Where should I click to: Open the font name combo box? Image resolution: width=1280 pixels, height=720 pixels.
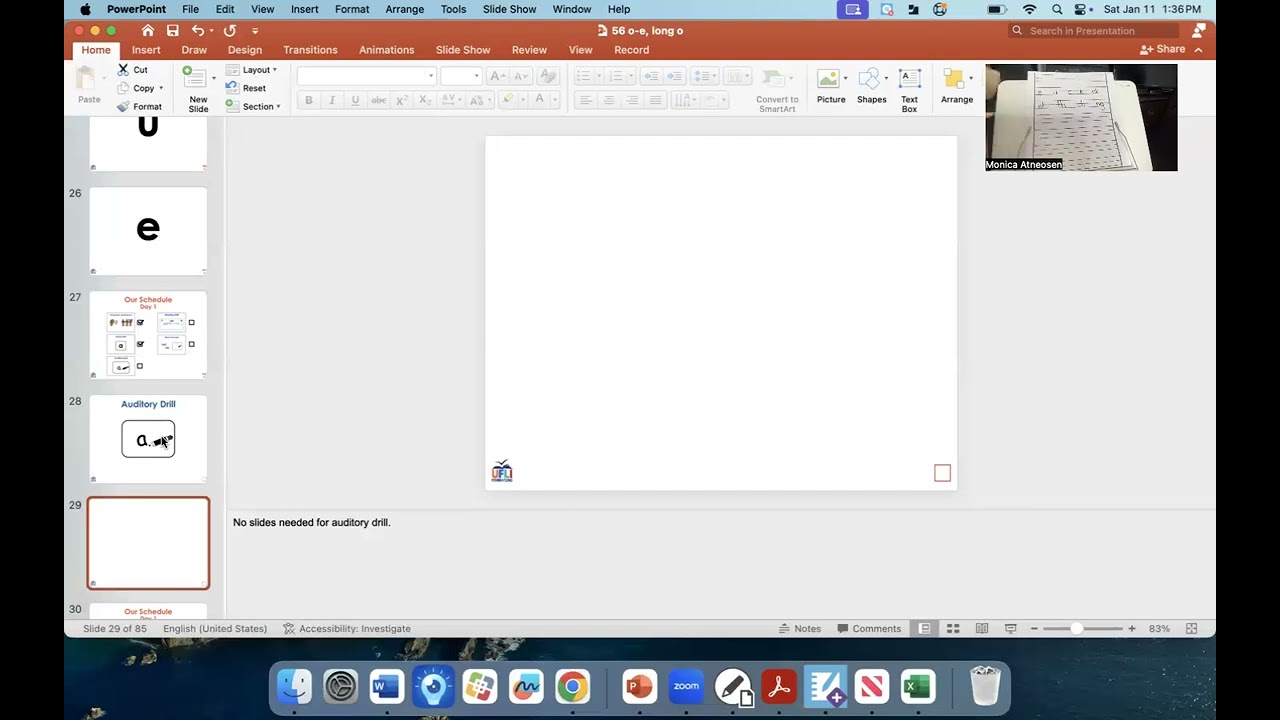point(366,76)
